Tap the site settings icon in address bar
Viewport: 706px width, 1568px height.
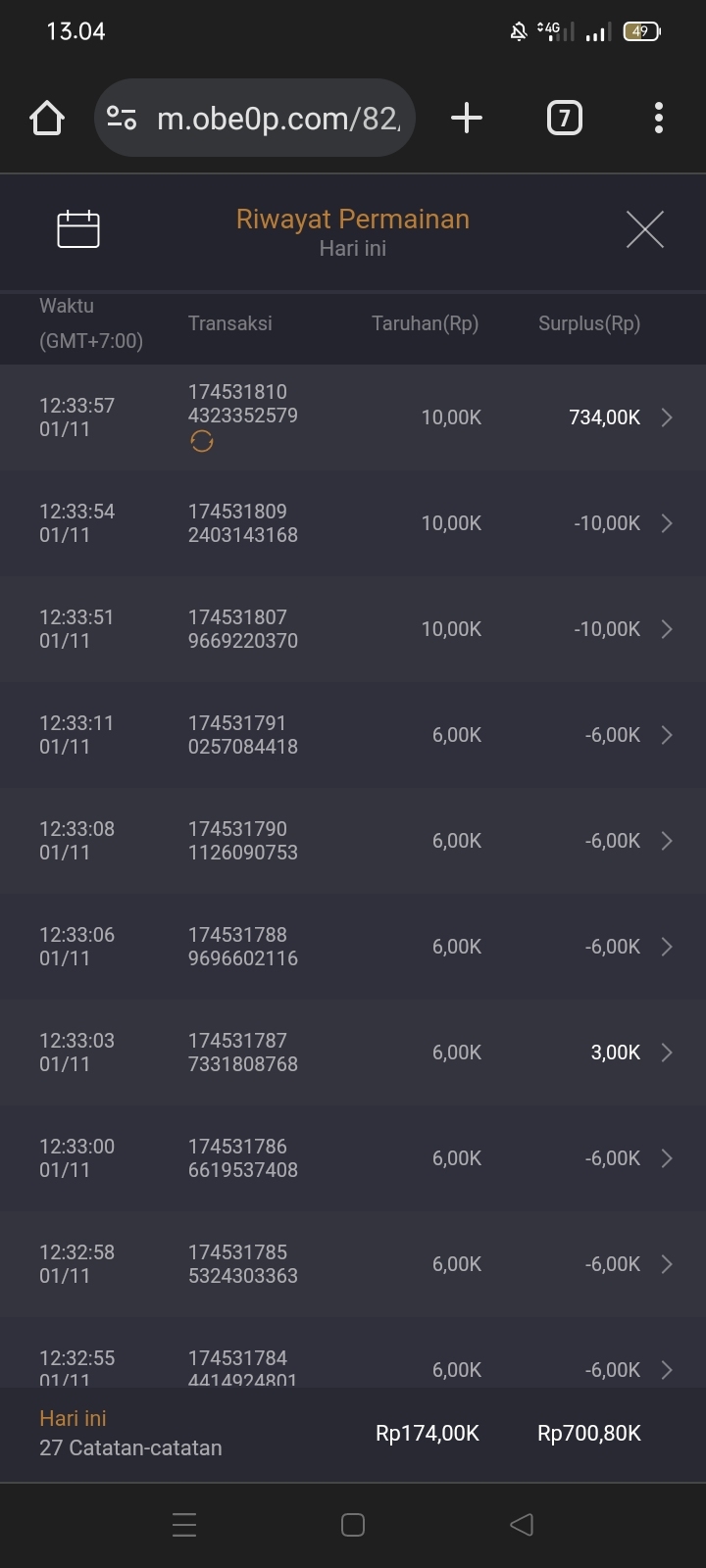(x=122, y=119)
